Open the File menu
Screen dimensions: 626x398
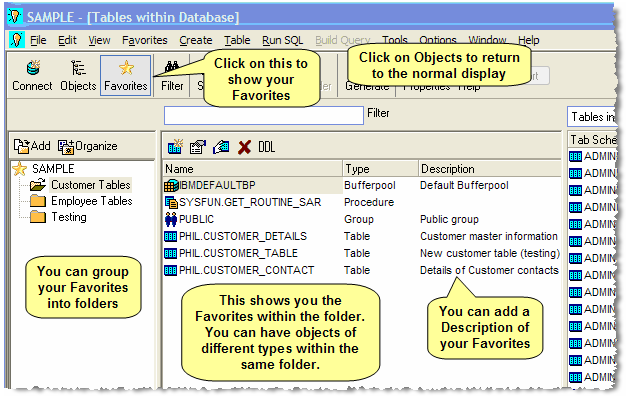(38, 40)
